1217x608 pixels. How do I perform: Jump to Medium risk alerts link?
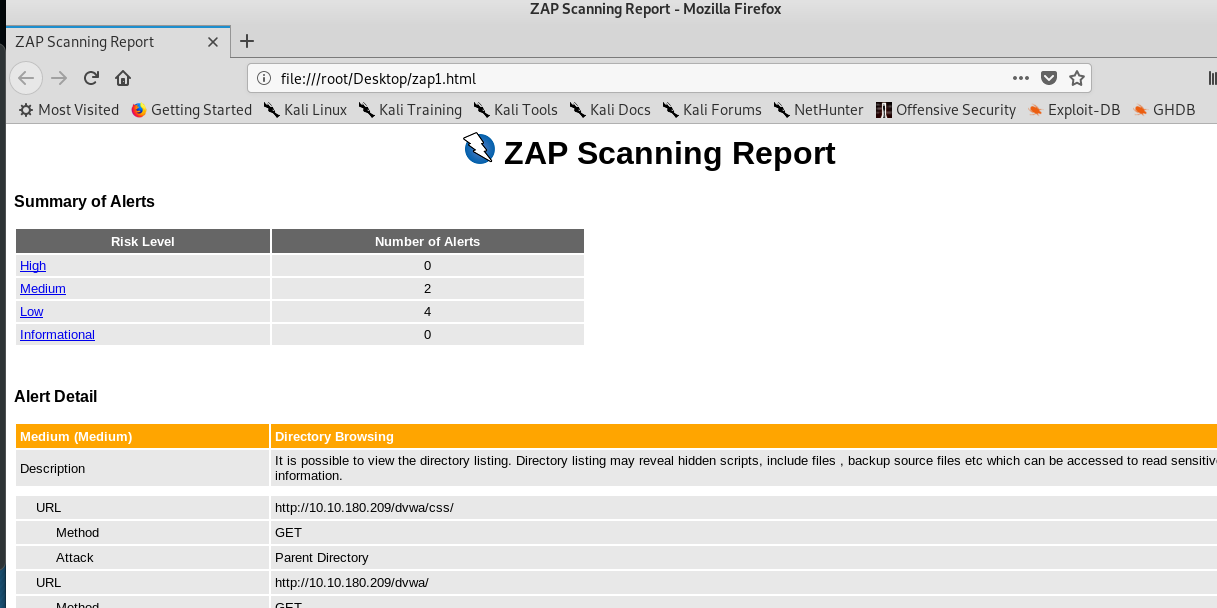[x=43, y=289]
